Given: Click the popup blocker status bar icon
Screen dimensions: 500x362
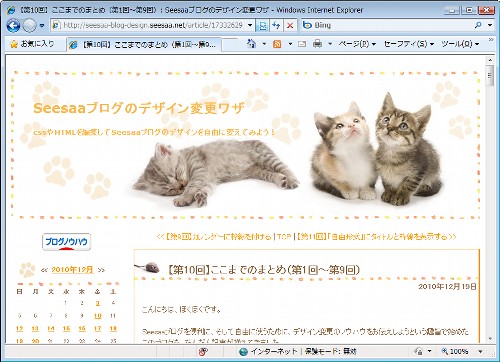Looking at the screenshot, I should click(x=203, y=351).
